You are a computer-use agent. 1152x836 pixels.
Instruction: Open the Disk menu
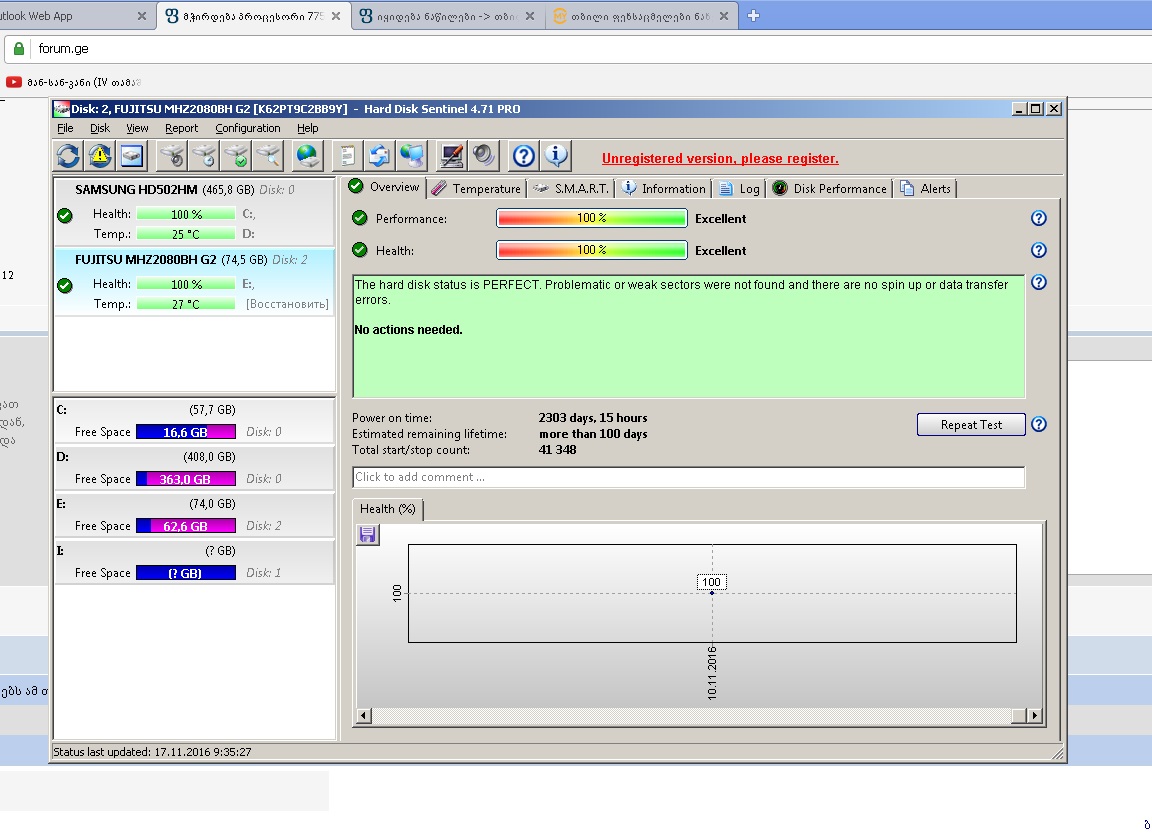coord(100,128)
